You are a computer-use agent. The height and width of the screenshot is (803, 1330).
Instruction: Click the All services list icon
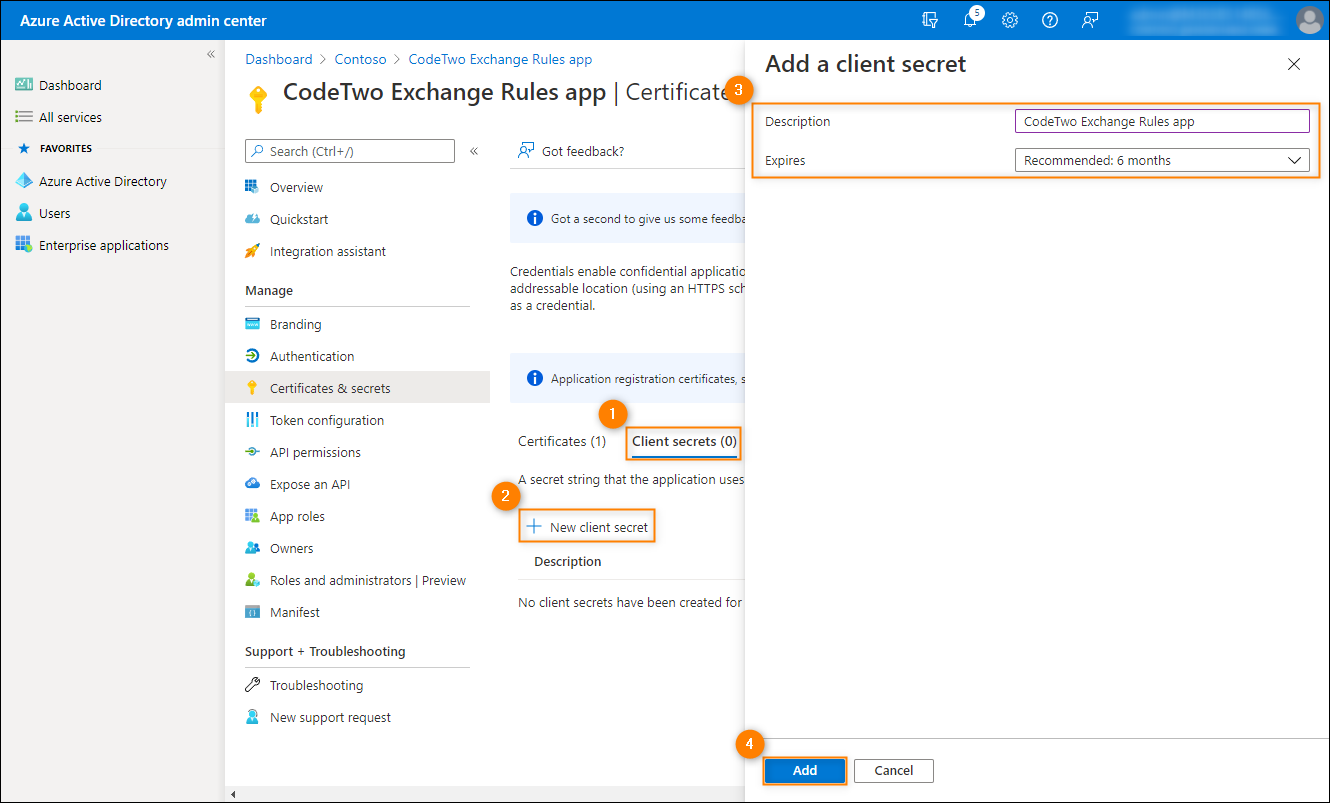(x=24, y=117)
